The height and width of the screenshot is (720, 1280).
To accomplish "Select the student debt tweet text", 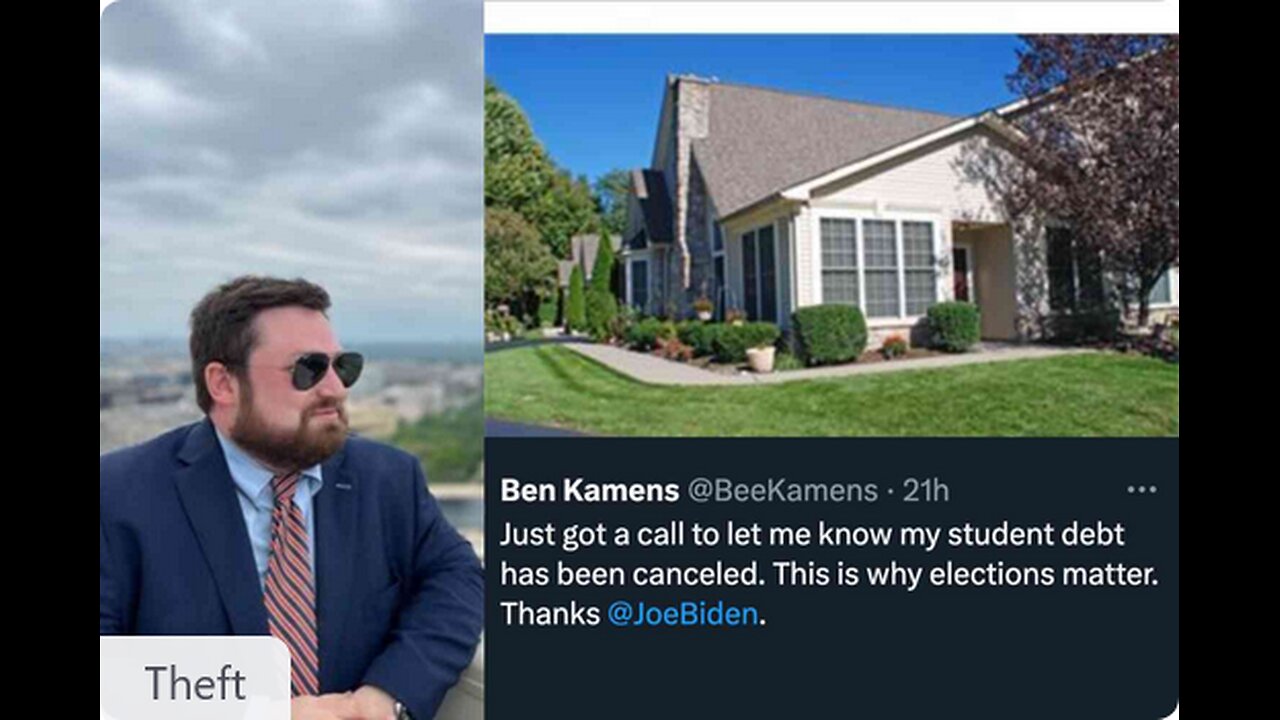I will tap(828, 573).
